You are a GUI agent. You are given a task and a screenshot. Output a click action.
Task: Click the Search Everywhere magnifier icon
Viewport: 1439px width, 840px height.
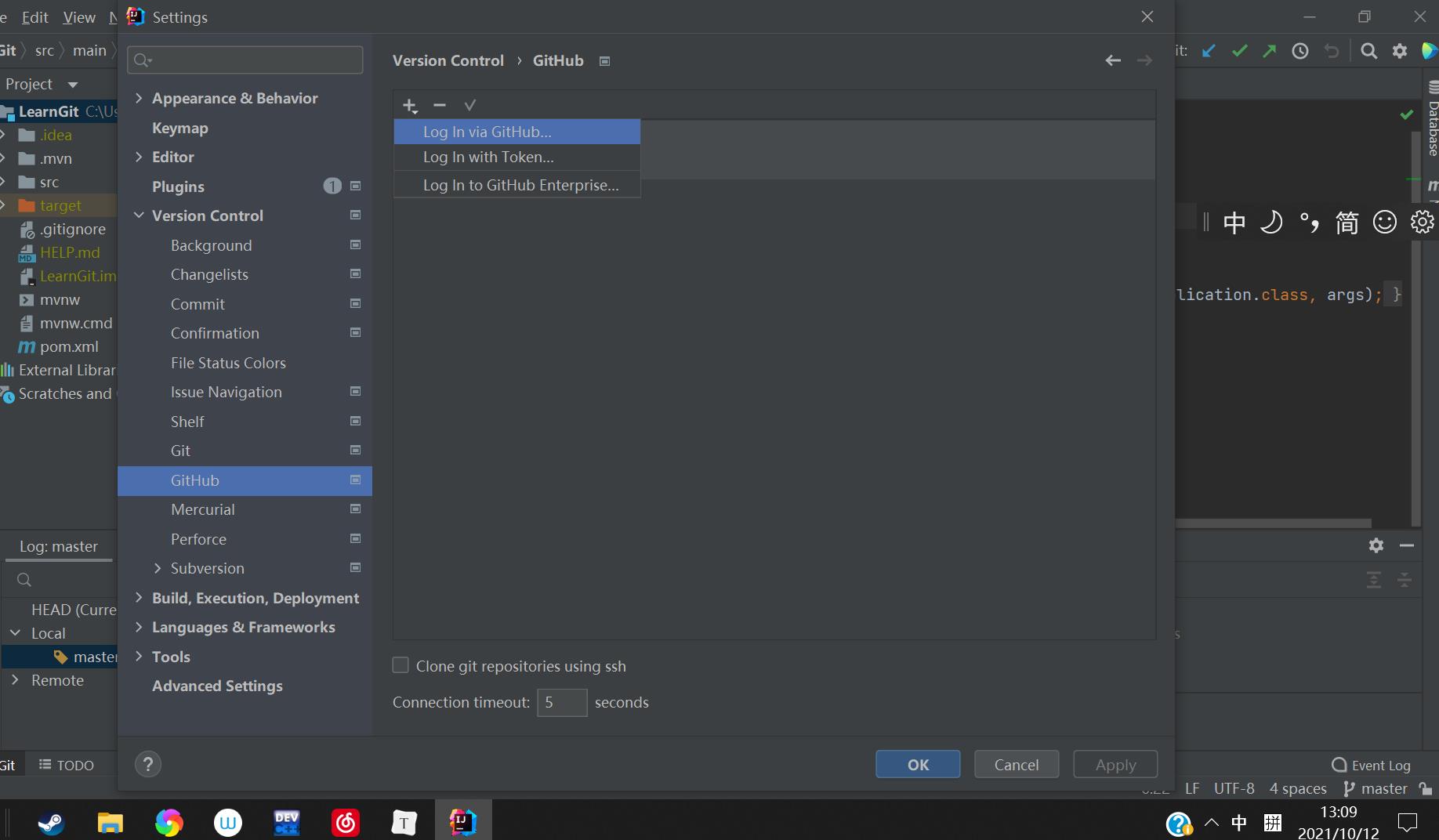click(1369, 51)
